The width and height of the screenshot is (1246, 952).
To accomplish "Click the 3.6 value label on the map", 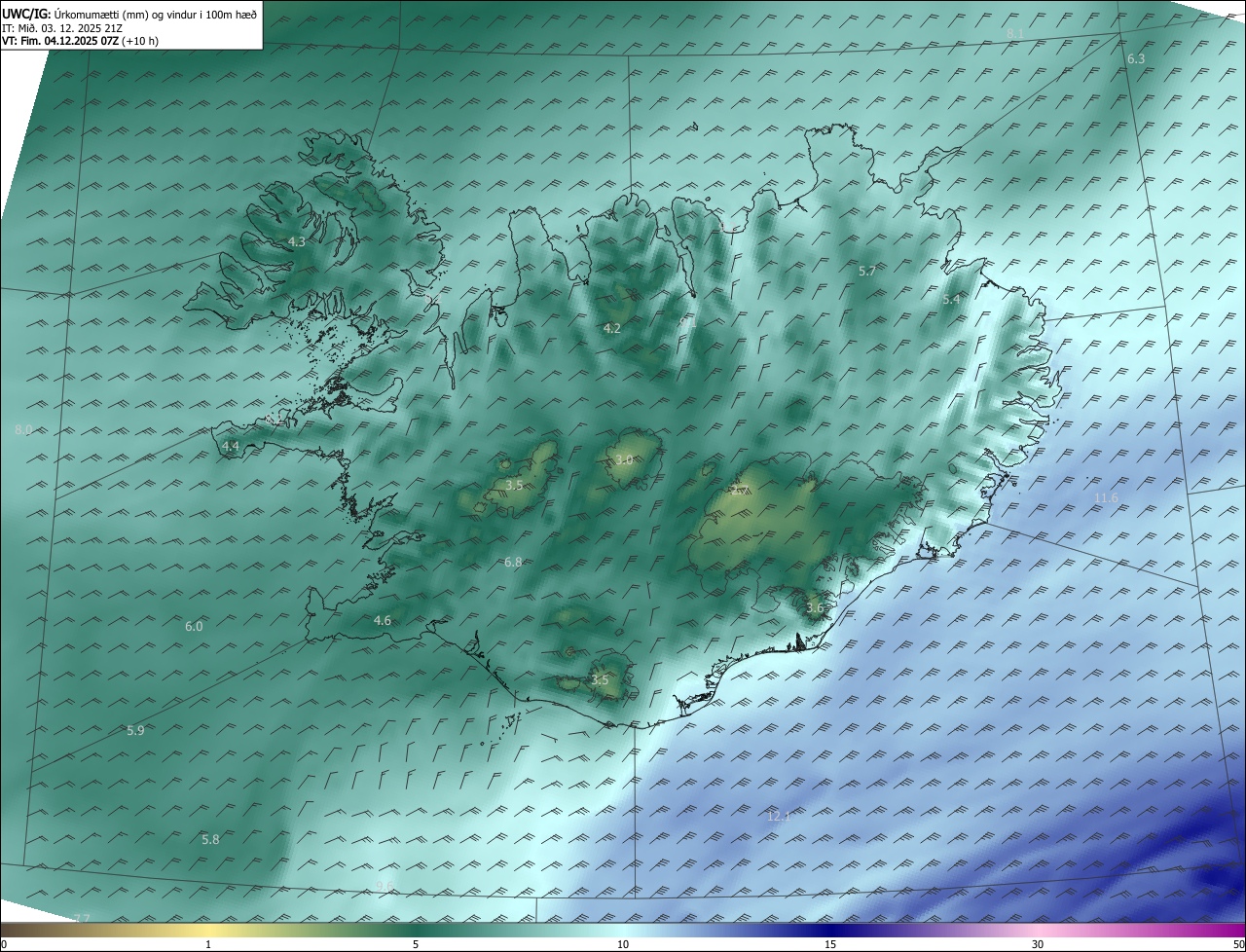I will coord(815,608).
